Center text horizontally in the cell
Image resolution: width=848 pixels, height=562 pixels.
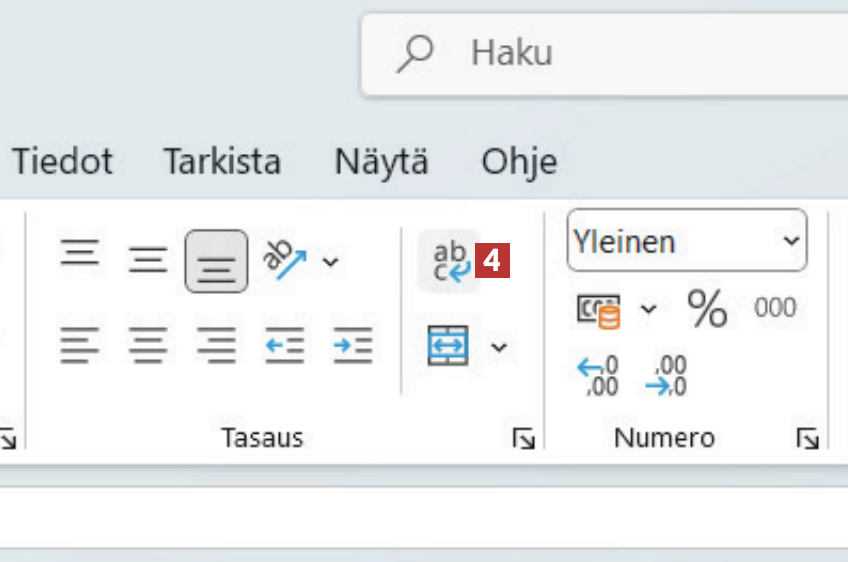point(147,346)
